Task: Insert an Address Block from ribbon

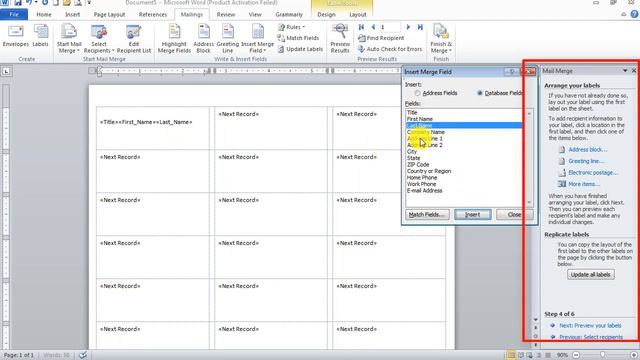Action: tap(203, 39)
